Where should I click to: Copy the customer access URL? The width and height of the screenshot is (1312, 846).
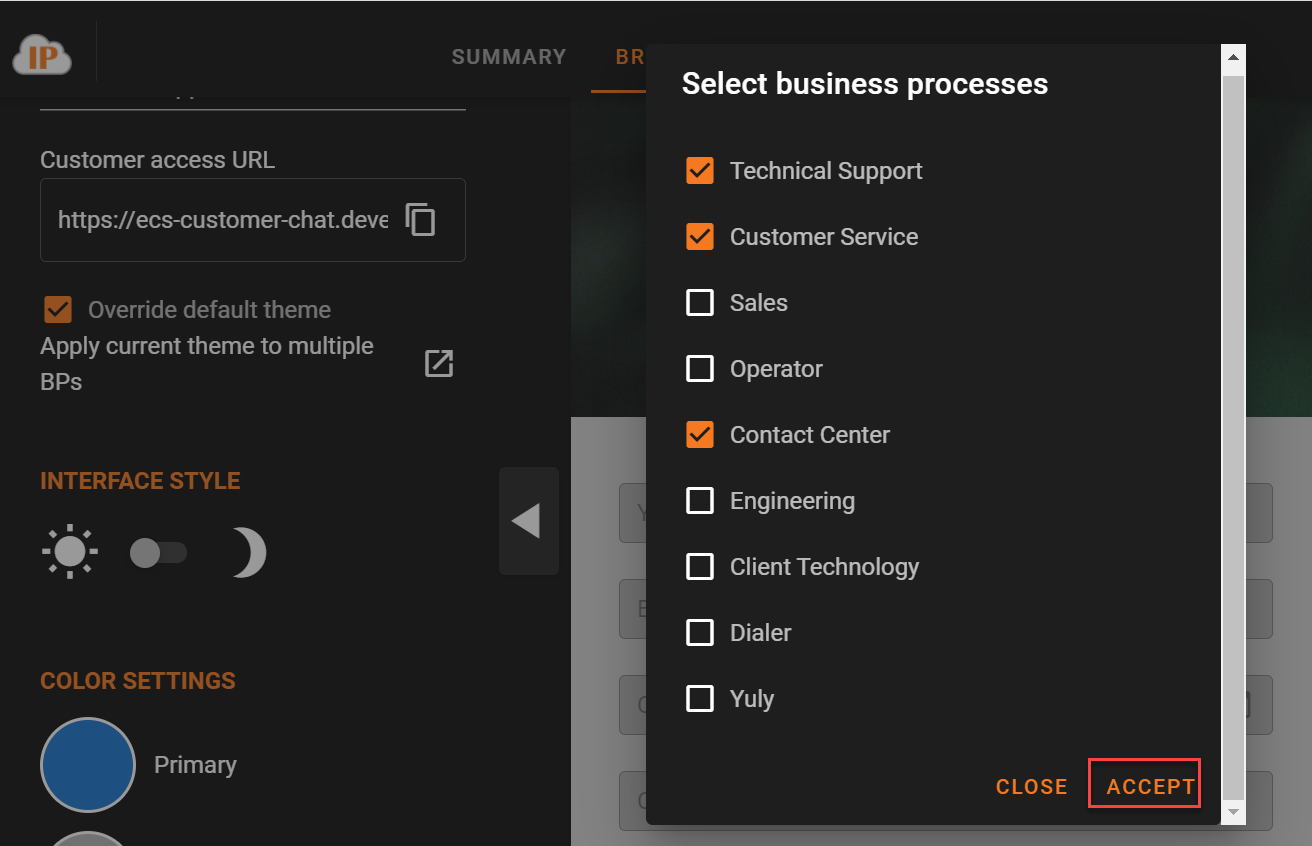[420, 219]
